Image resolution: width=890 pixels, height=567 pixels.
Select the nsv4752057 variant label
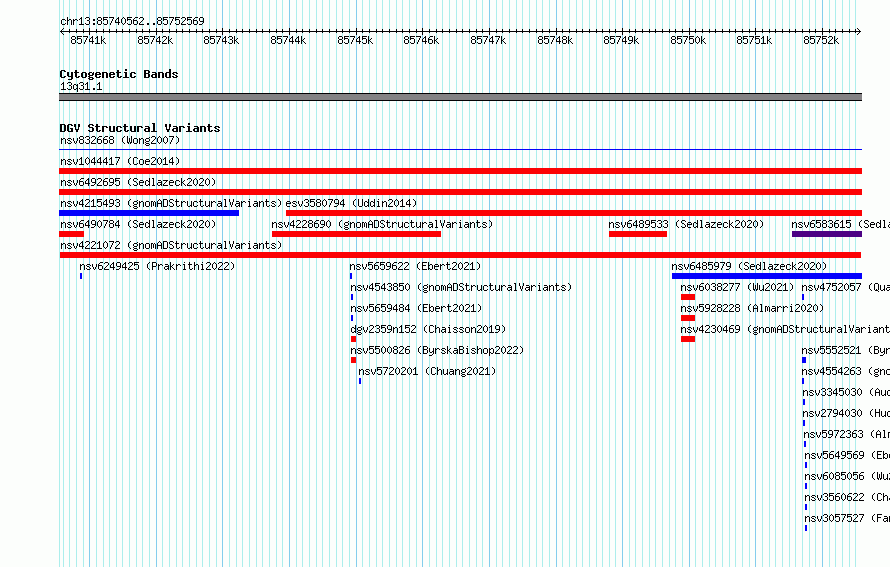coord(845,287)
